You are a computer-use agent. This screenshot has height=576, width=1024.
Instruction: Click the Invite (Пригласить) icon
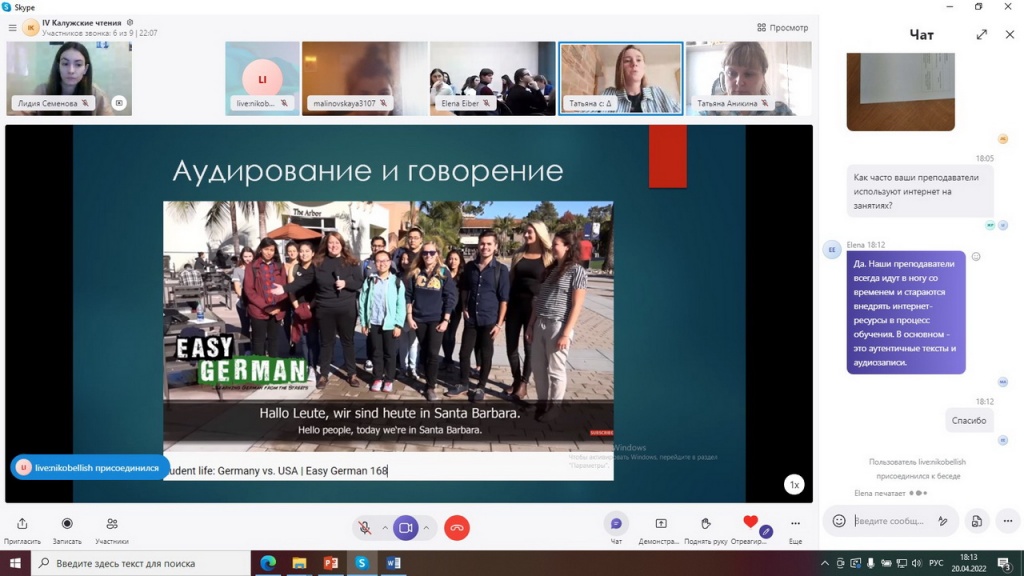coord(22,524)
